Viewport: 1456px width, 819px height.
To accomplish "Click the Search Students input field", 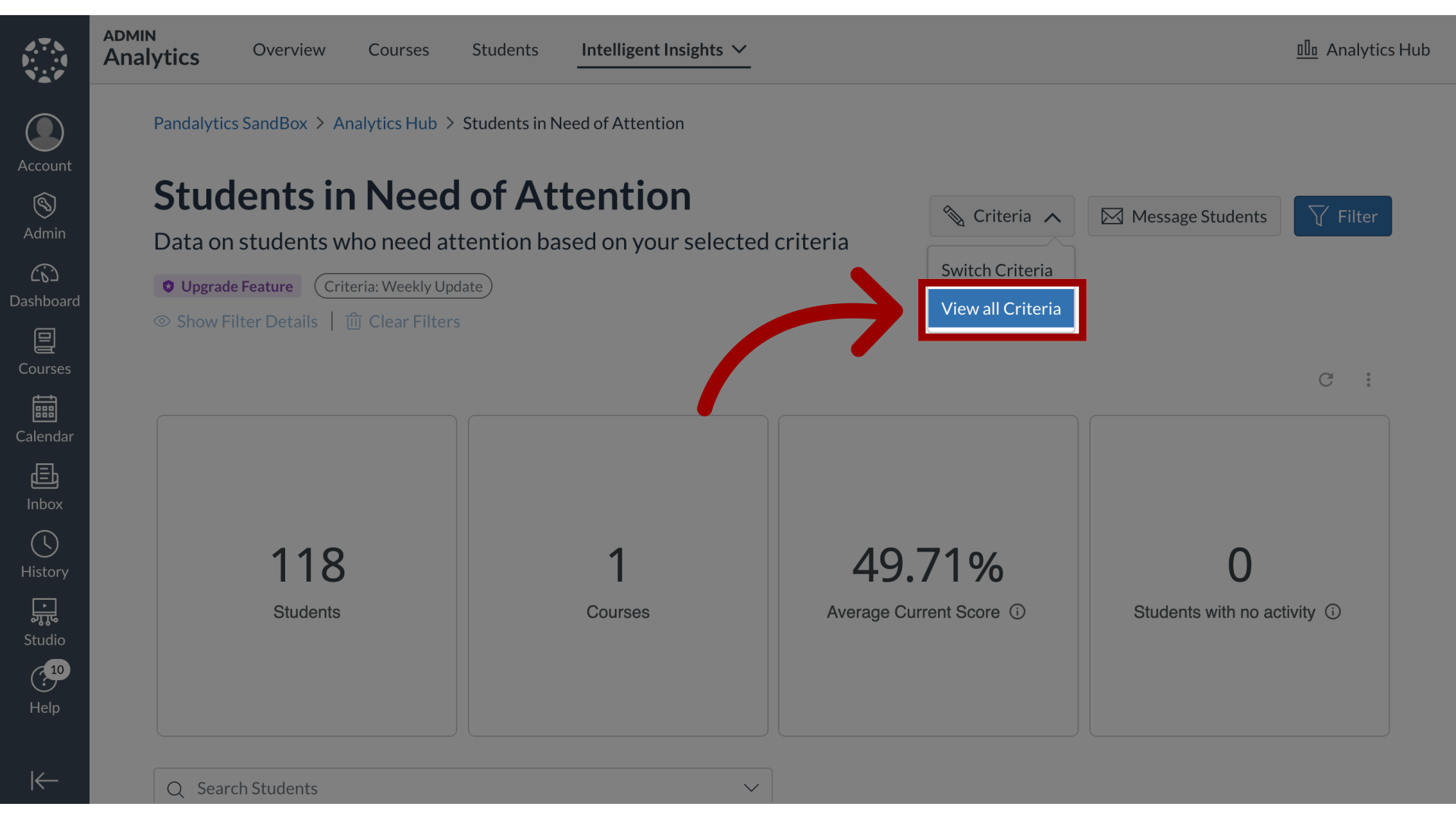I will [x=463, y=788].
